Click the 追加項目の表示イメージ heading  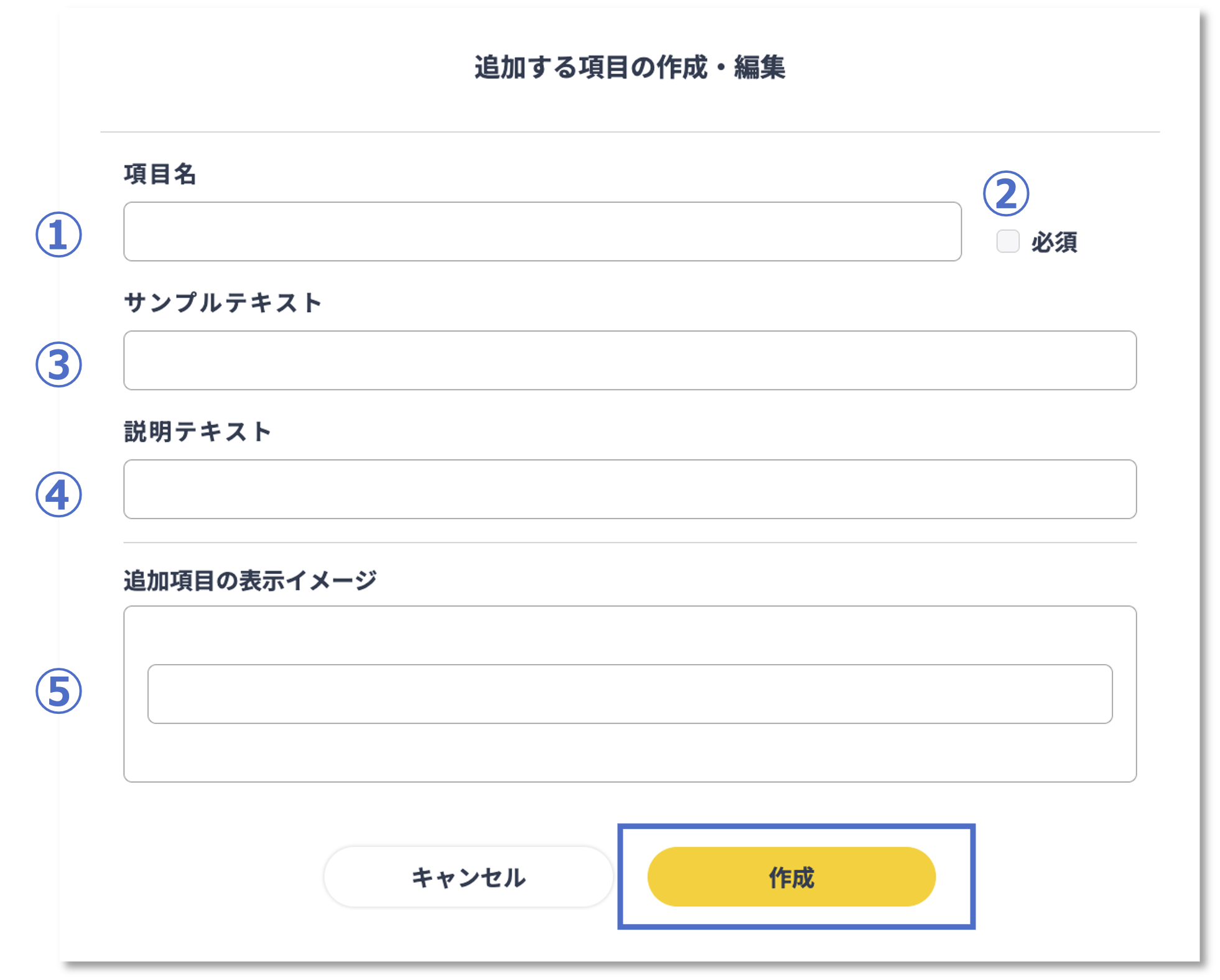[250, 580]
